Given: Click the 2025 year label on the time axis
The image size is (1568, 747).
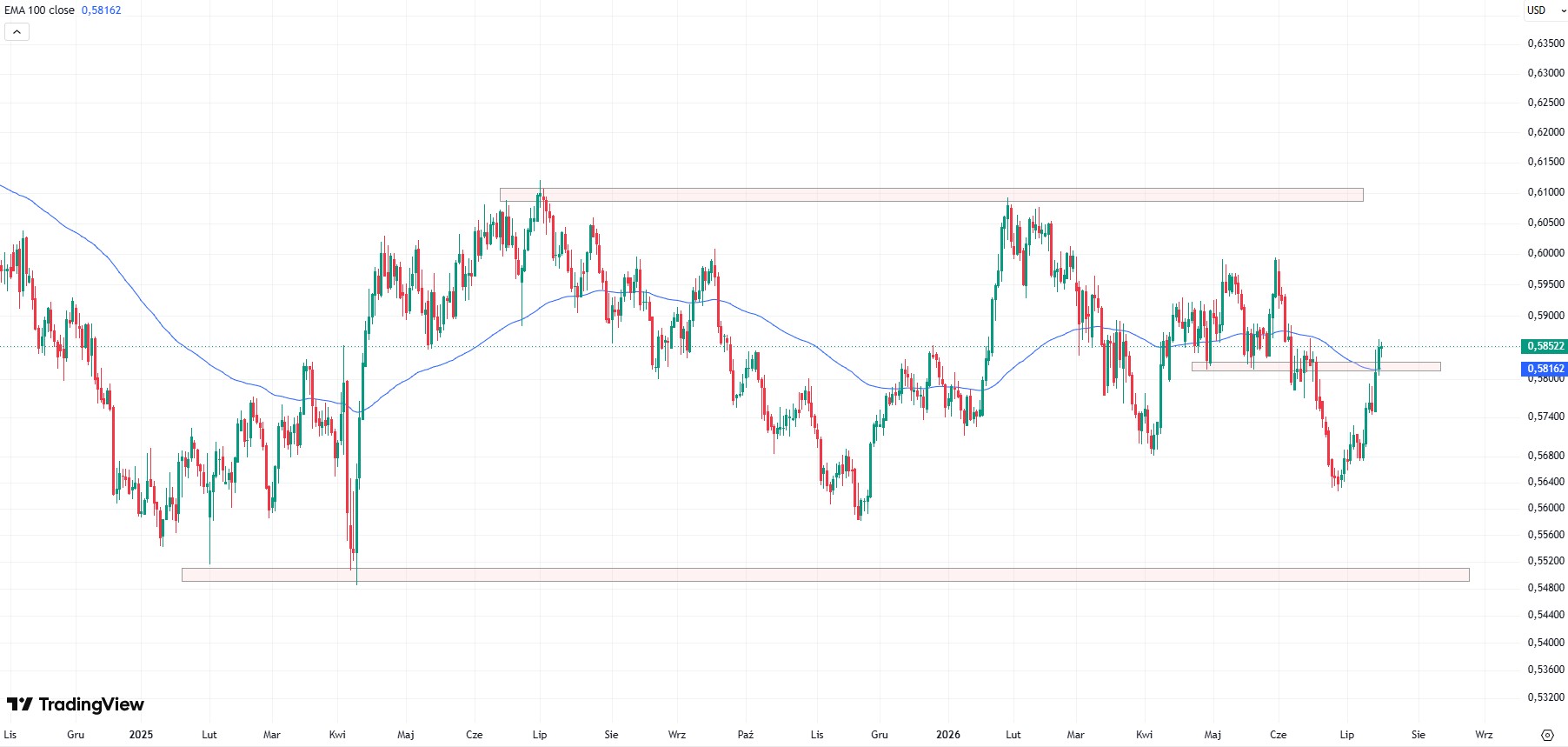Looking at the screenshot, I should pos(141,735).
